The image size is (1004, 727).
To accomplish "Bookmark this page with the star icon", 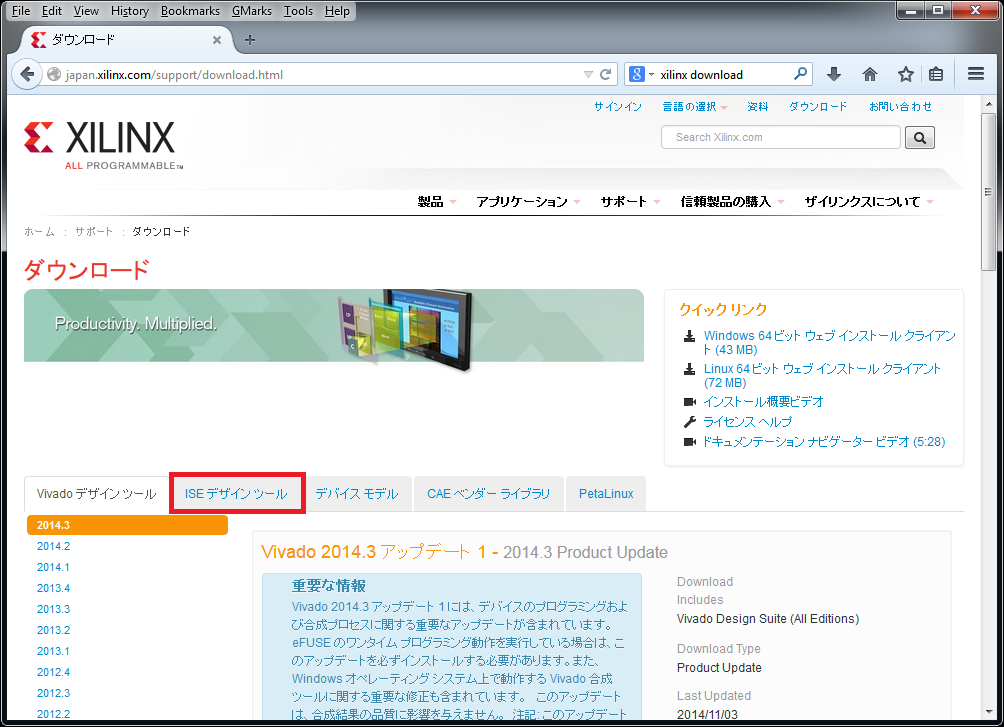I will pos(905,74).
